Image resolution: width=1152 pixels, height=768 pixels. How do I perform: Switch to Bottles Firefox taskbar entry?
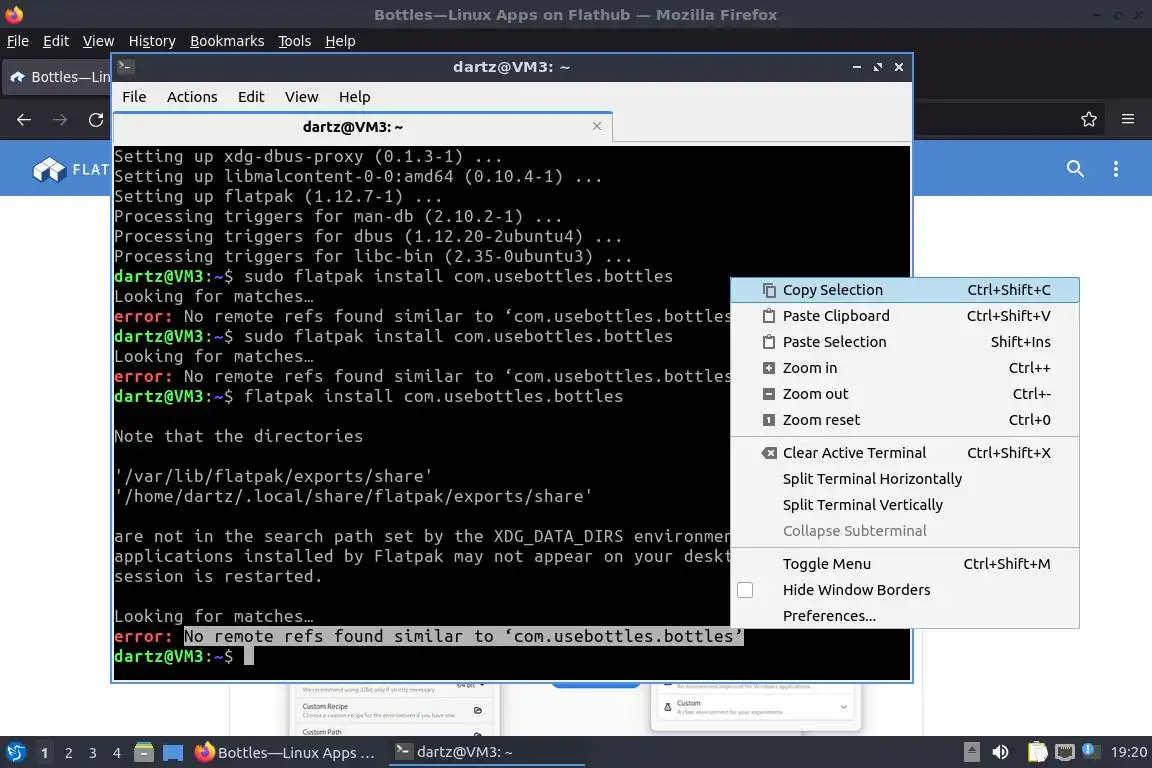pos(287,753)
